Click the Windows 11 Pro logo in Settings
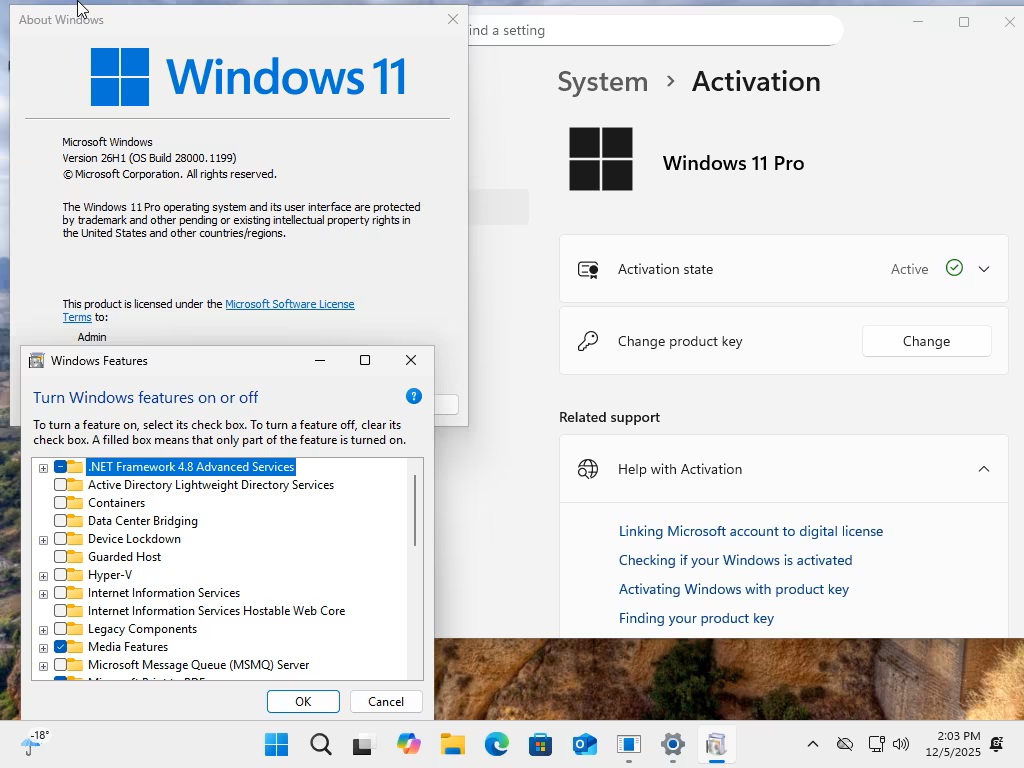The width and height of the screenshot is (1024, 768). coord(599,158)
